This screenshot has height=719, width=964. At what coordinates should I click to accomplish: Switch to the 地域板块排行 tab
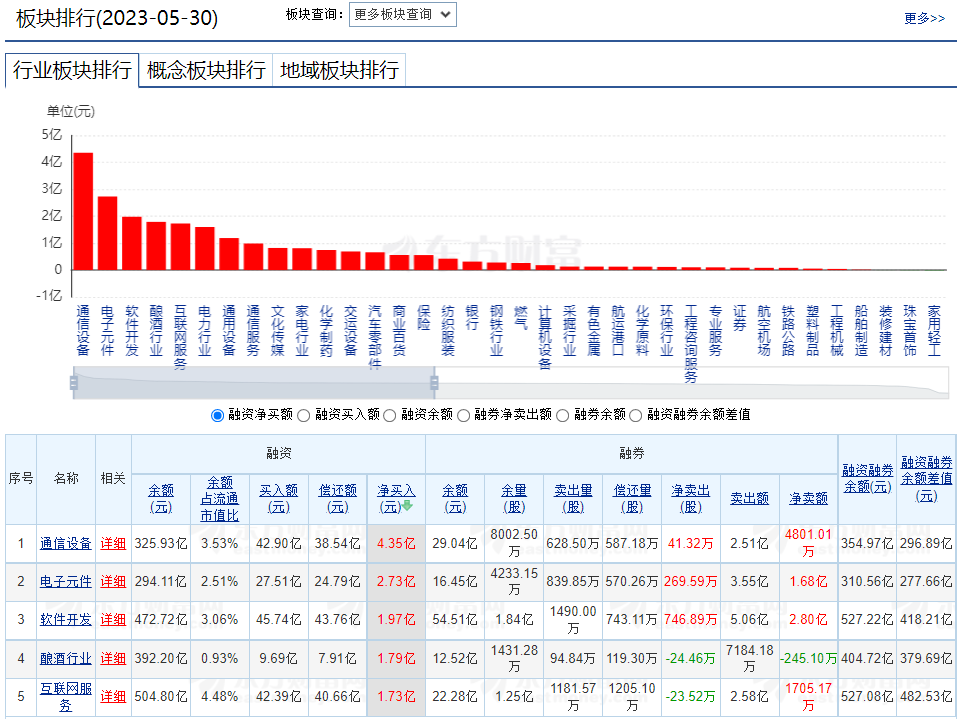(339, 70)
